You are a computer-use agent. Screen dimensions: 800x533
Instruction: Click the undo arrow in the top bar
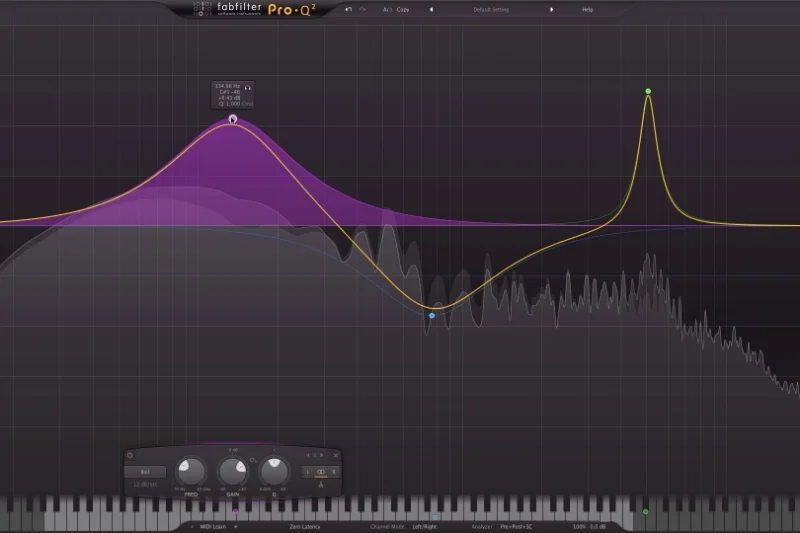pos(348,9)
